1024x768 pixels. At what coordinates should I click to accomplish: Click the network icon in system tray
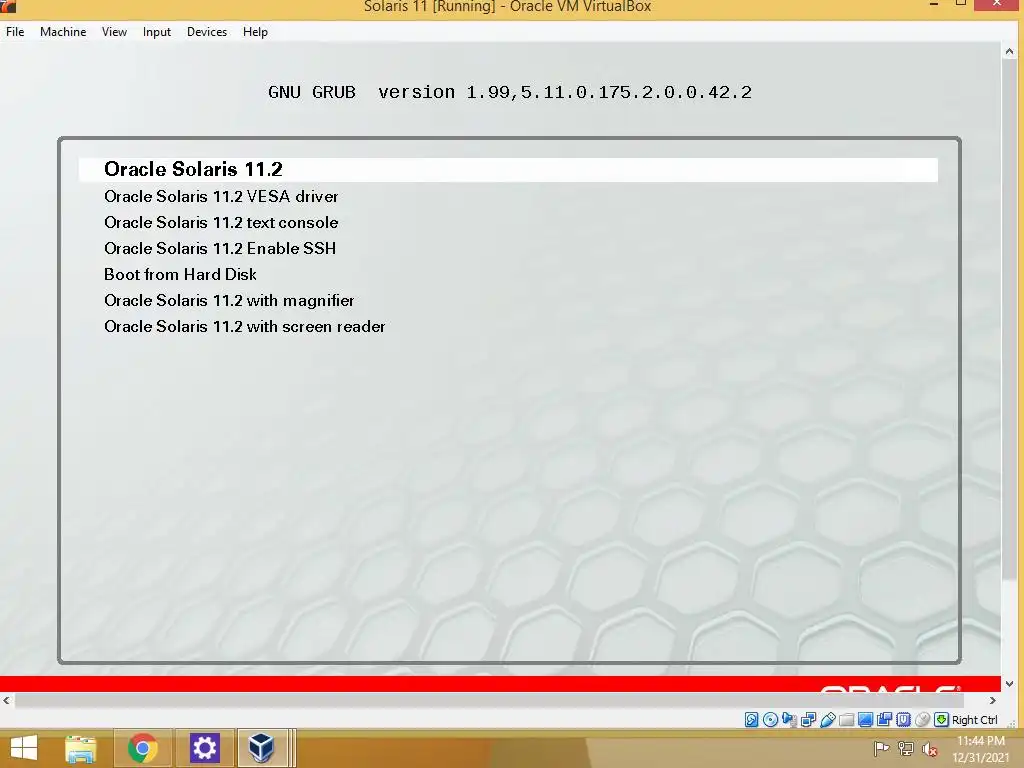pyautogui.click(x=906, y=749)
